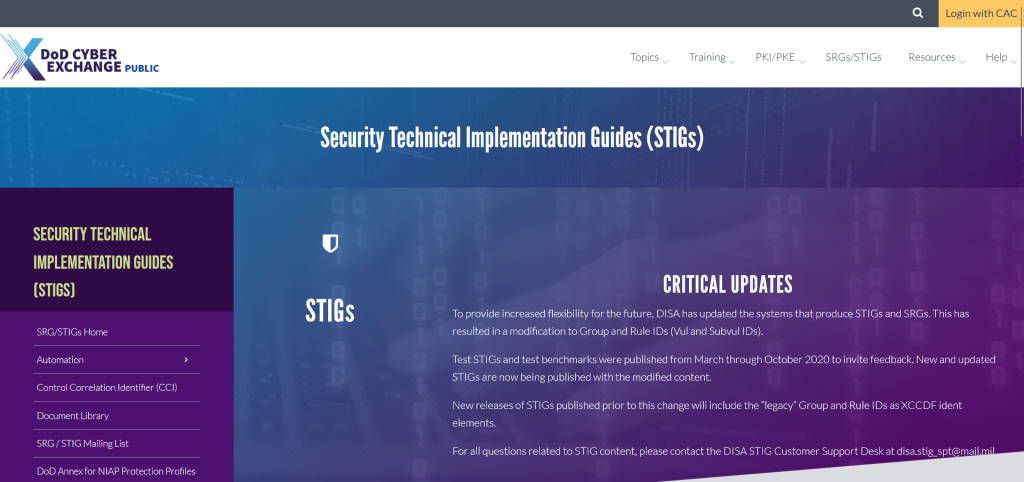This screenshot has height=482, width=1024.
Task: Expand the PKI/PKE dropdown chevron
Action: click(x=802, y=61)
